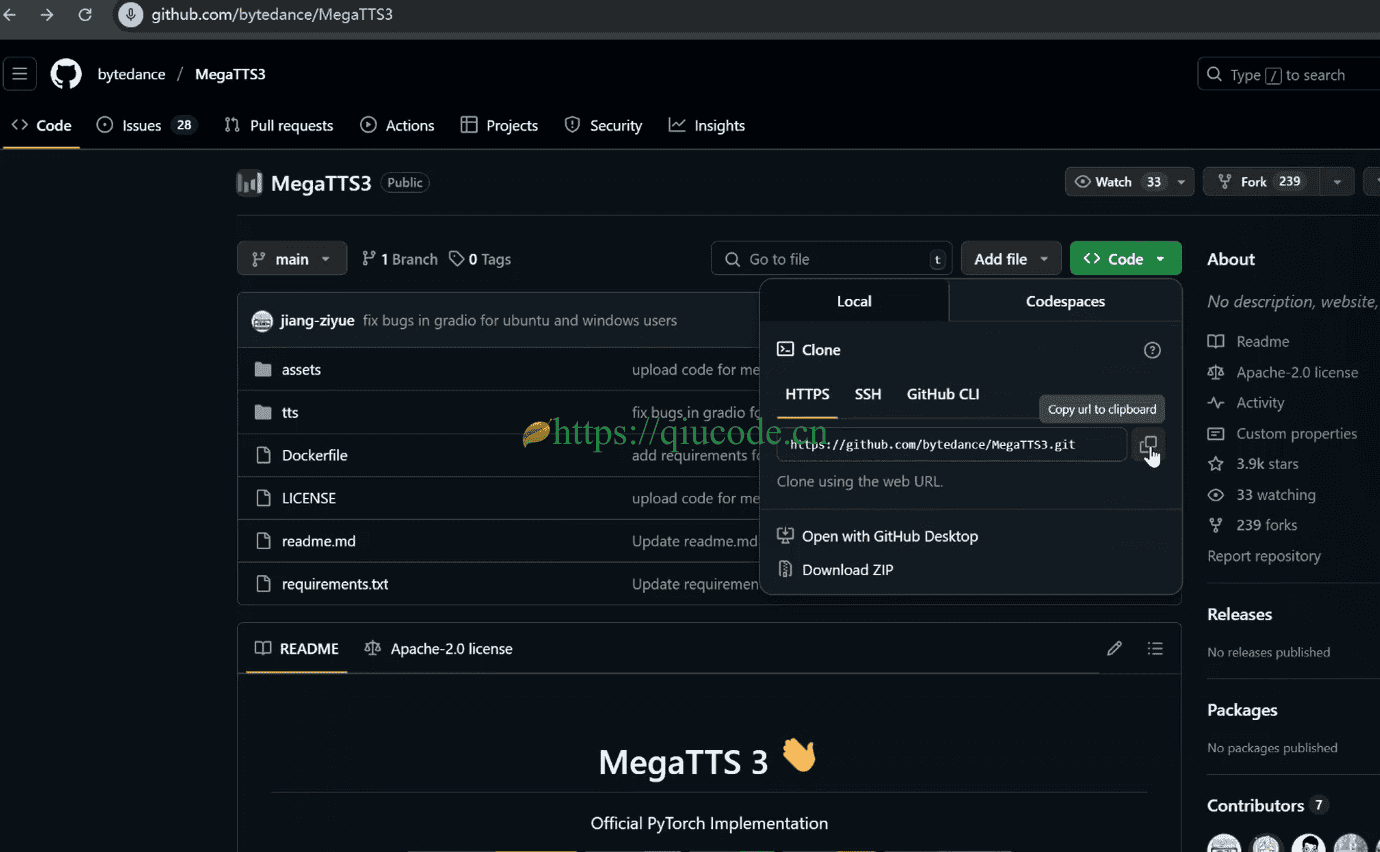Click the clone help question mark icon

point(1152,350)
